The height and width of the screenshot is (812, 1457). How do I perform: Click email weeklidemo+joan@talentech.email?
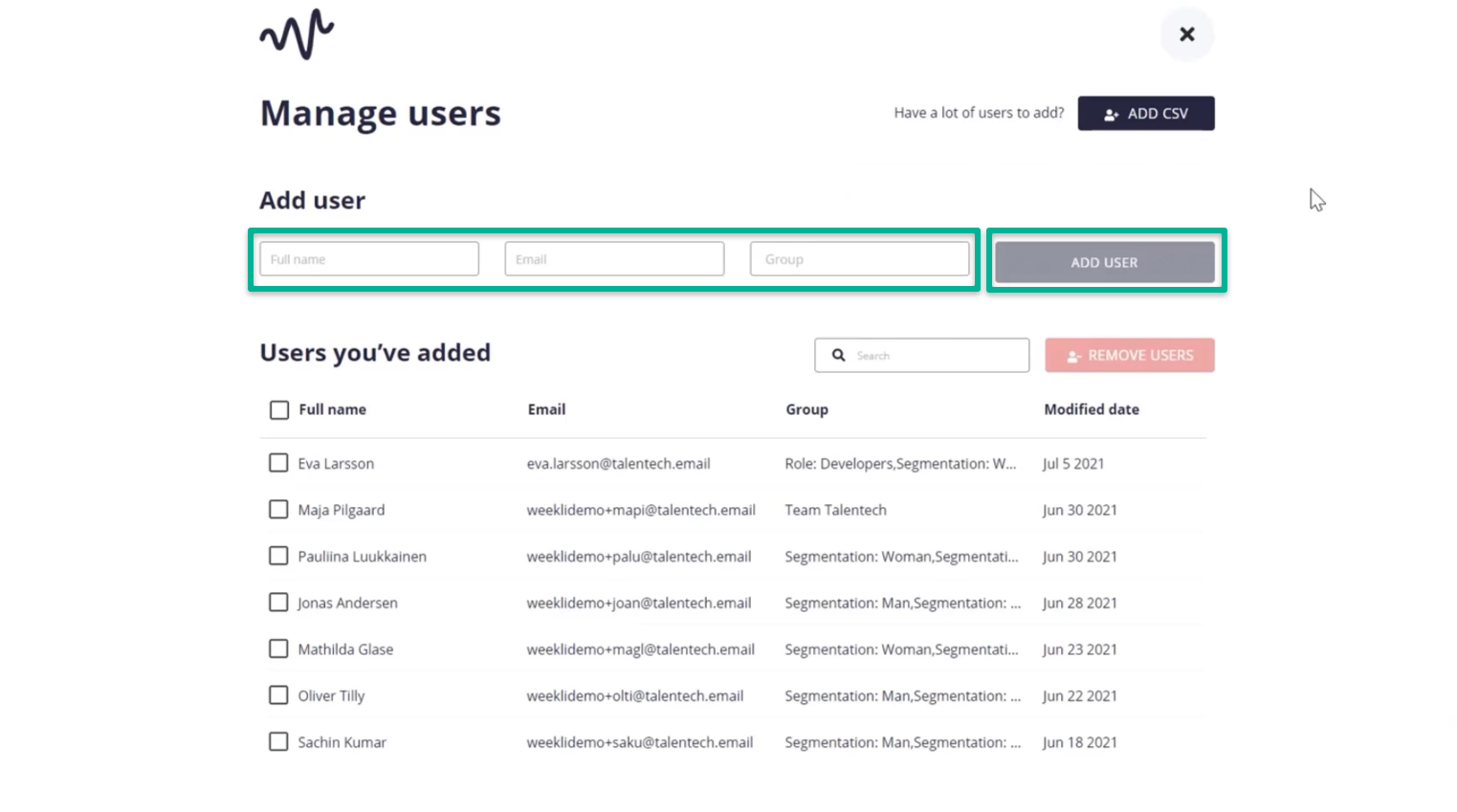click(x=639, y=603)
